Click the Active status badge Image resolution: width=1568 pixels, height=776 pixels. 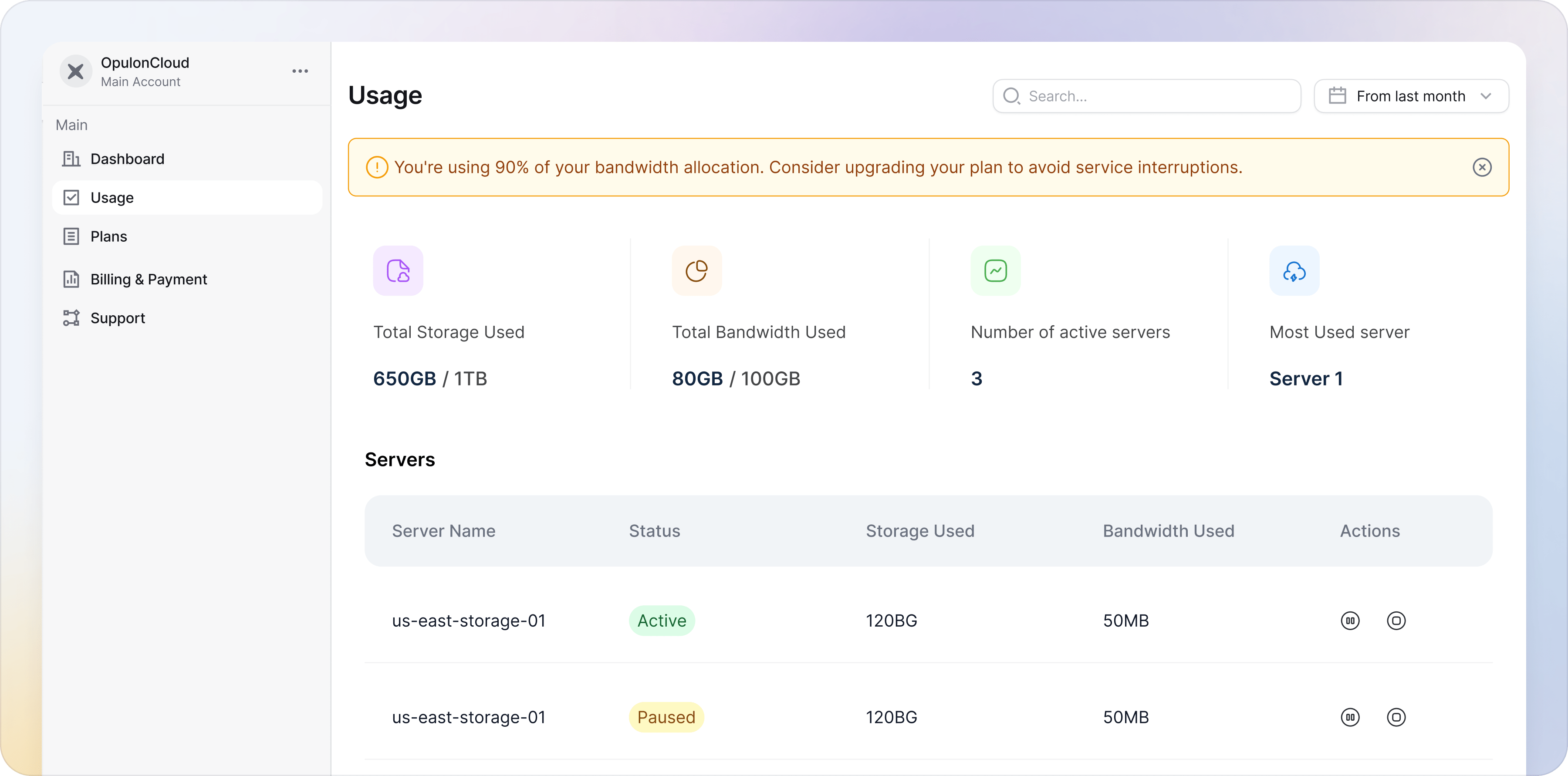pos(661,620)
